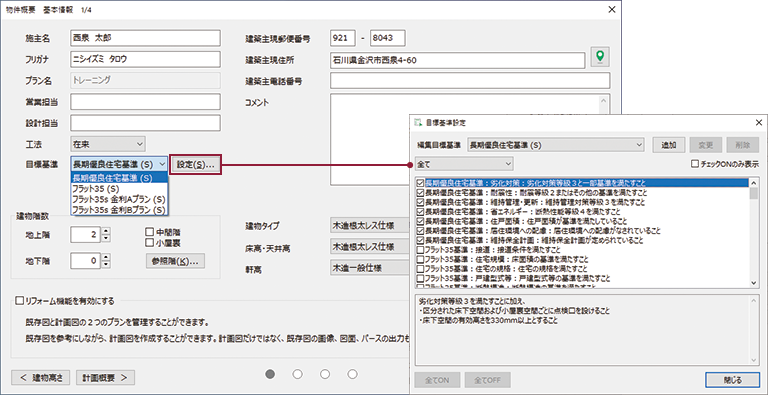Click the 全てON button

pyautogui.click(x=437, y=379)
